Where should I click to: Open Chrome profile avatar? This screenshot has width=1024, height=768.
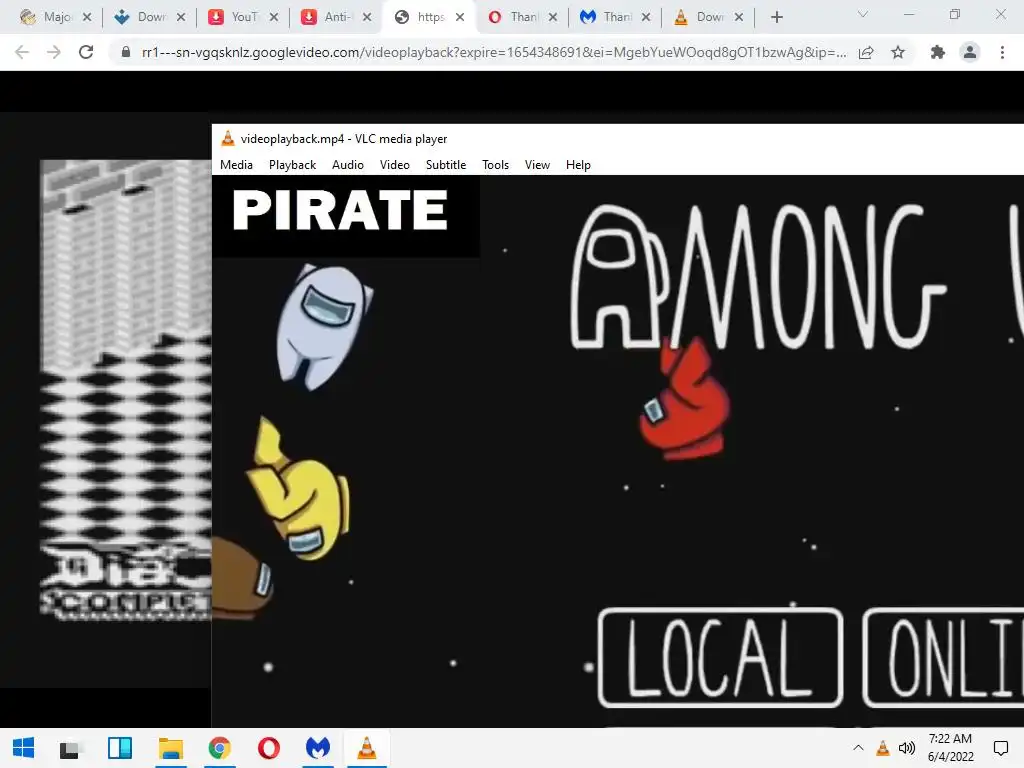[970, 52]
